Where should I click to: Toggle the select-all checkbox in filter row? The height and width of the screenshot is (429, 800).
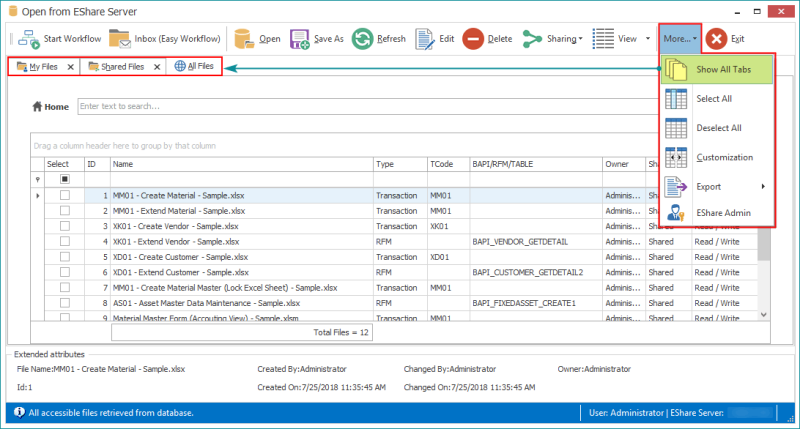[x=65, y=179]
